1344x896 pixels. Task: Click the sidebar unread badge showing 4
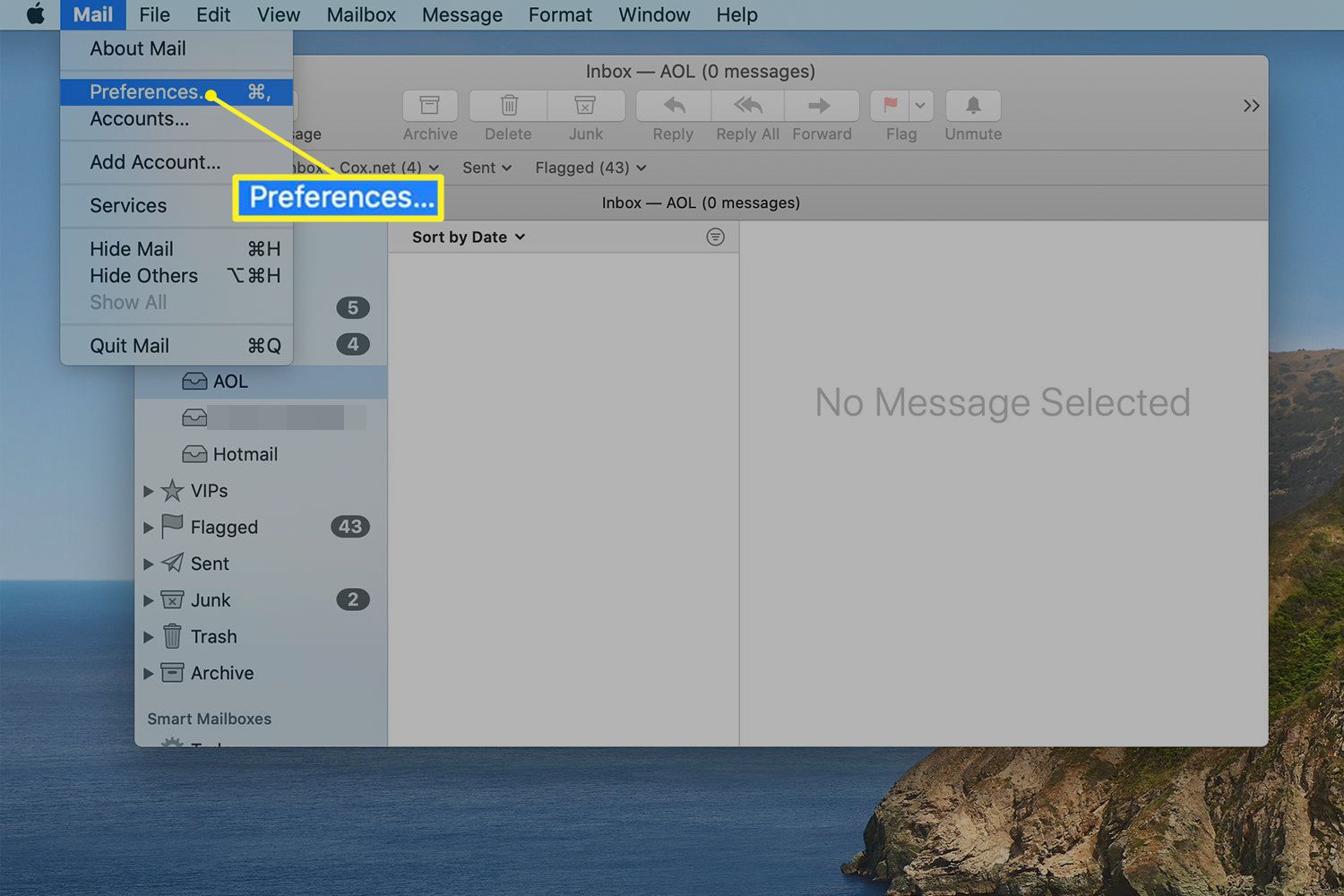[x=353, y=344]
